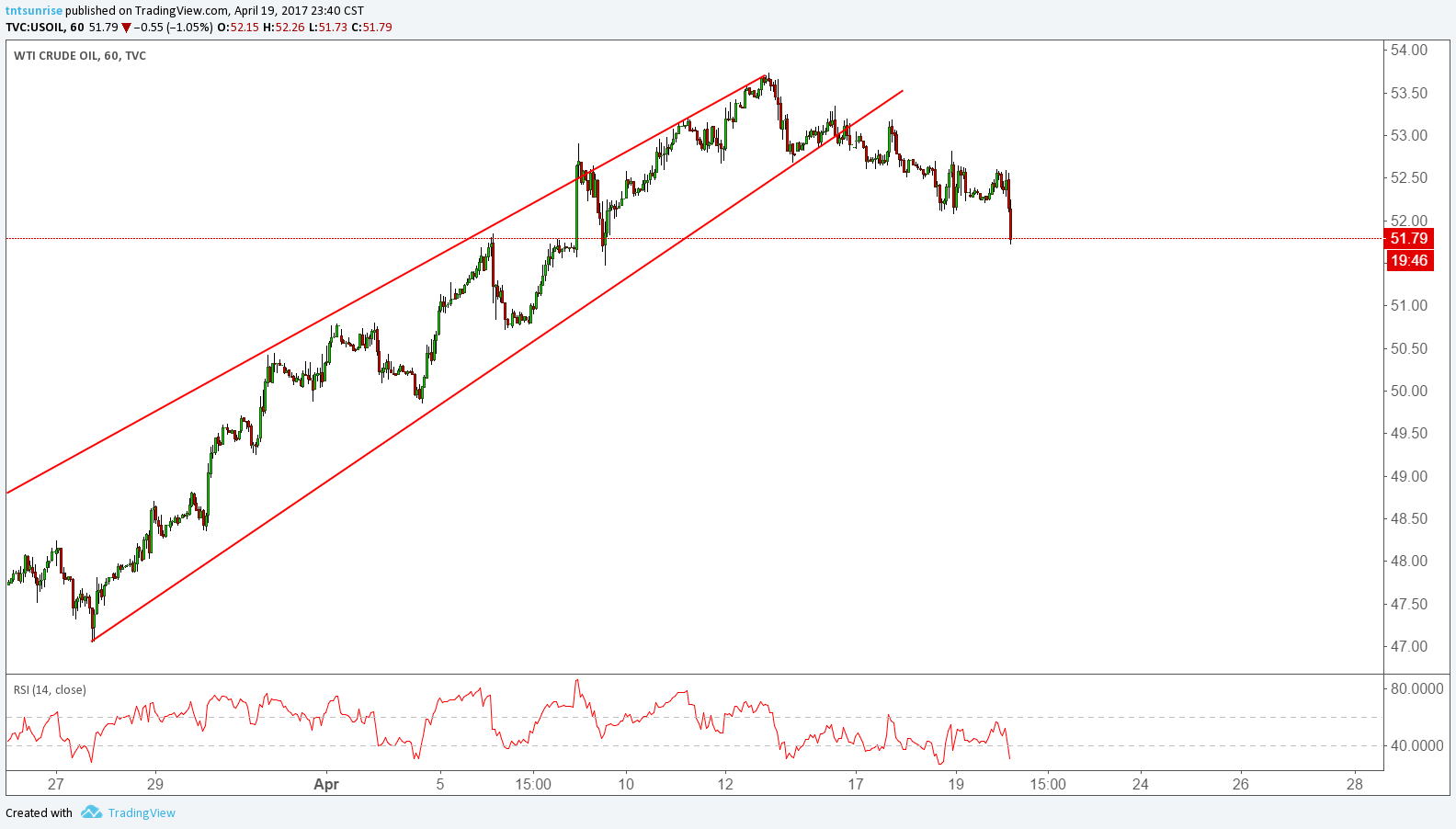The width and height of the screenshot is (1456, 829).
Task: Click the 24 date on time axis
Action: 1141,784
